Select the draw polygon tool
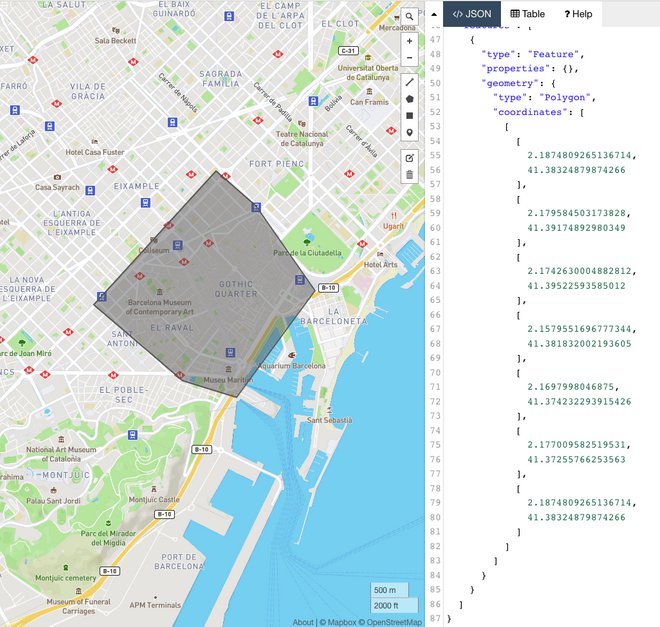The width and height of the screenshot is (660, 627). tap(409, 99)
